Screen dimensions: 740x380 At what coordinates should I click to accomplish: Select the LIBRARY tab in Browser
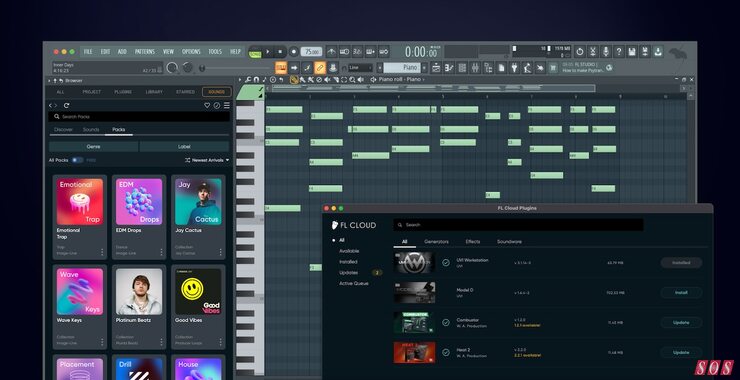[x=154, y=92]
